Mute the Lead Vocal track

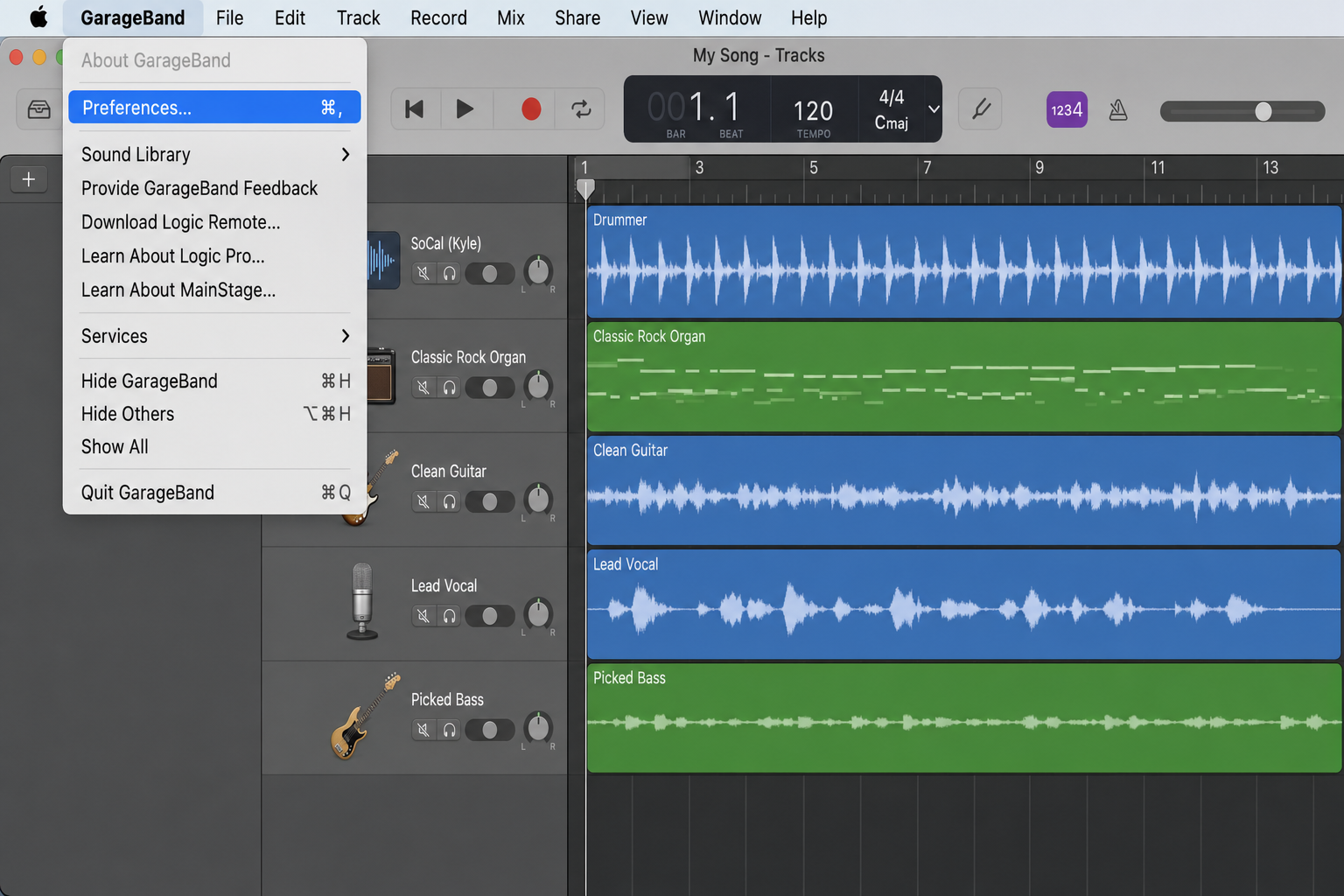coord(423,616)
